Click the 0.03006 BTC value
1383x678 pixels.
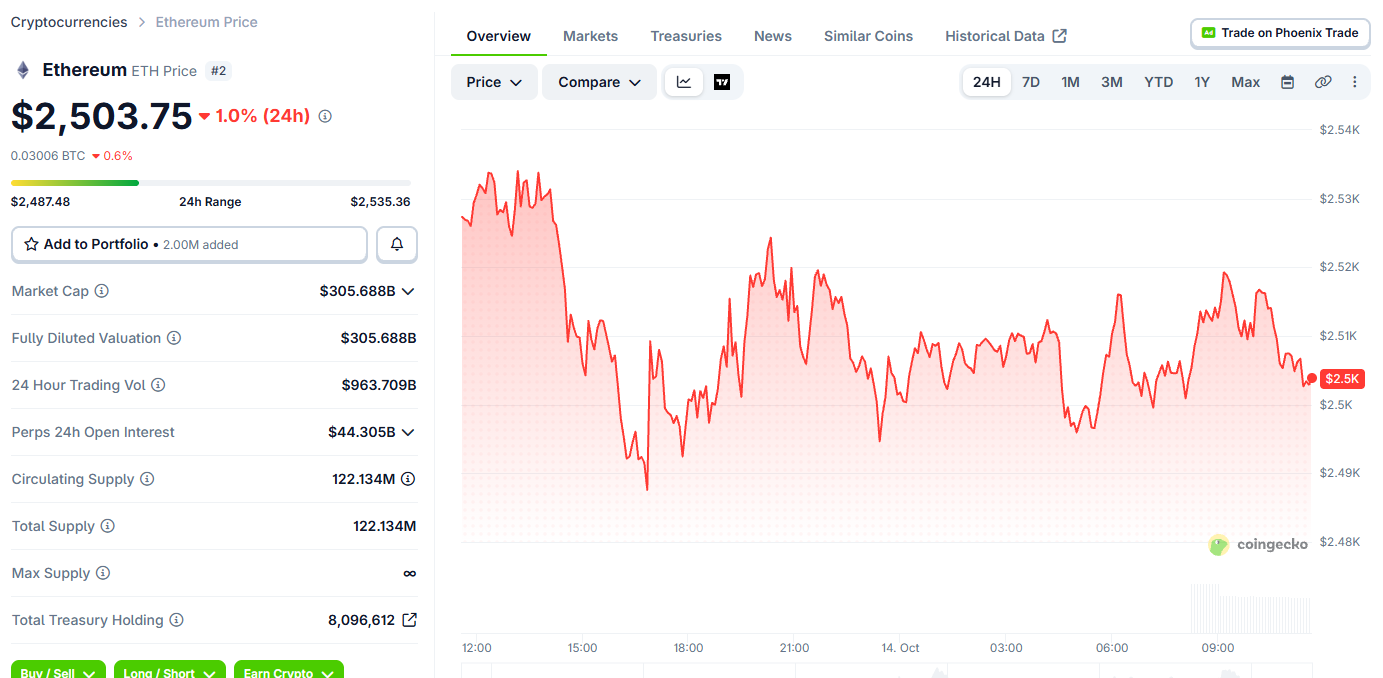tap(48, 156)
